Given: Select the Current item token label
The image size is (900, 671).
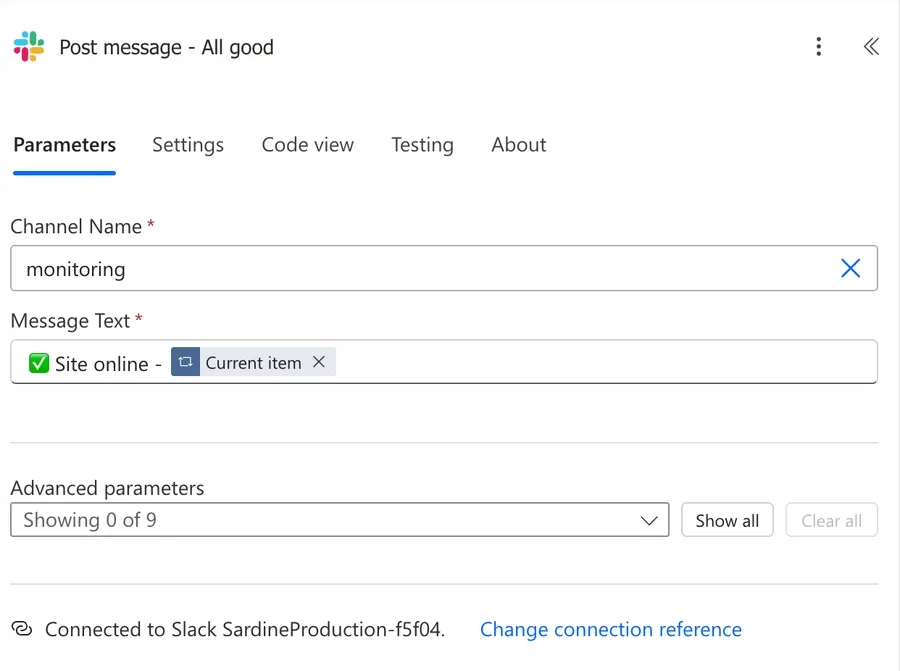Looking at the screenshot, I should [x=253, y=363].
